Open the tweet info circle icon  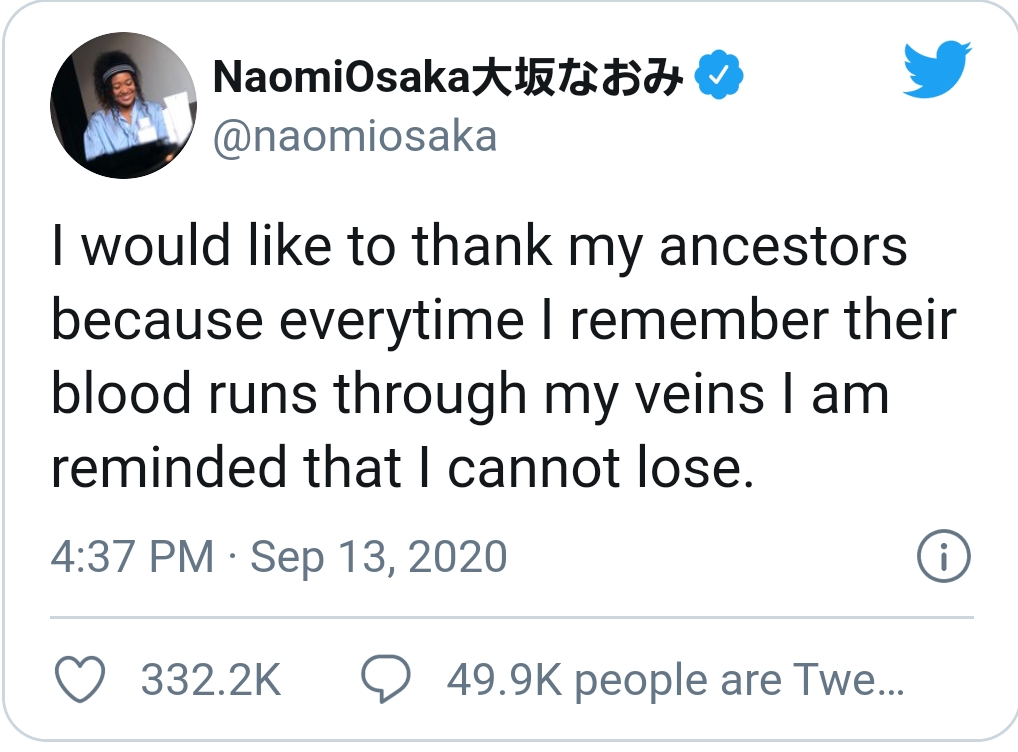pyautogui.click(x=943, y=557)
